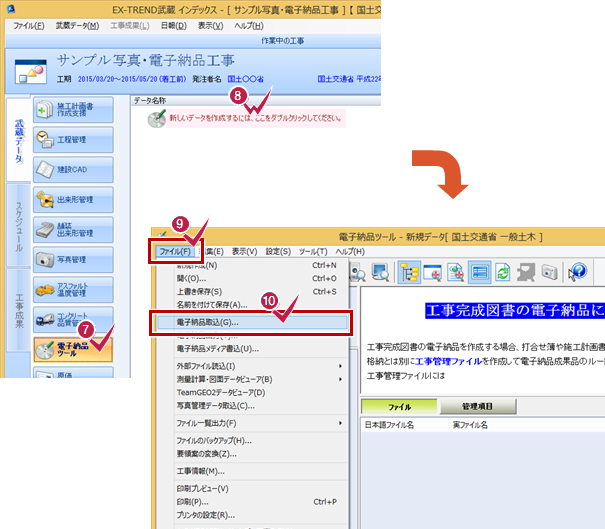Open アスファルト温度管理 in the sidebar
The height and width of the screenshot is (529, 605).
tap(73, 290)
